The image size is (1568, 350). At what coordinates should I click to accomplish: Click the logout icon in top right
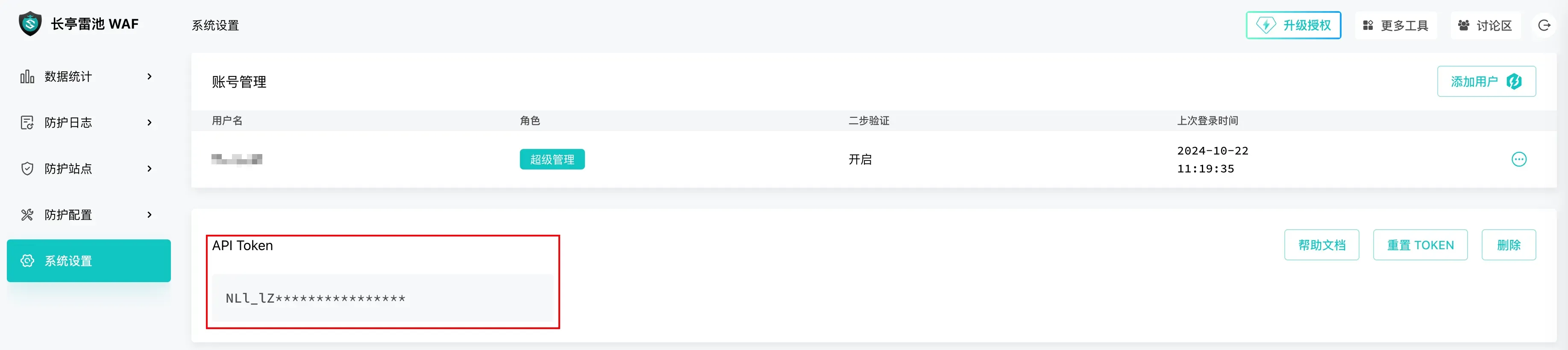(x=1544, y=26)
